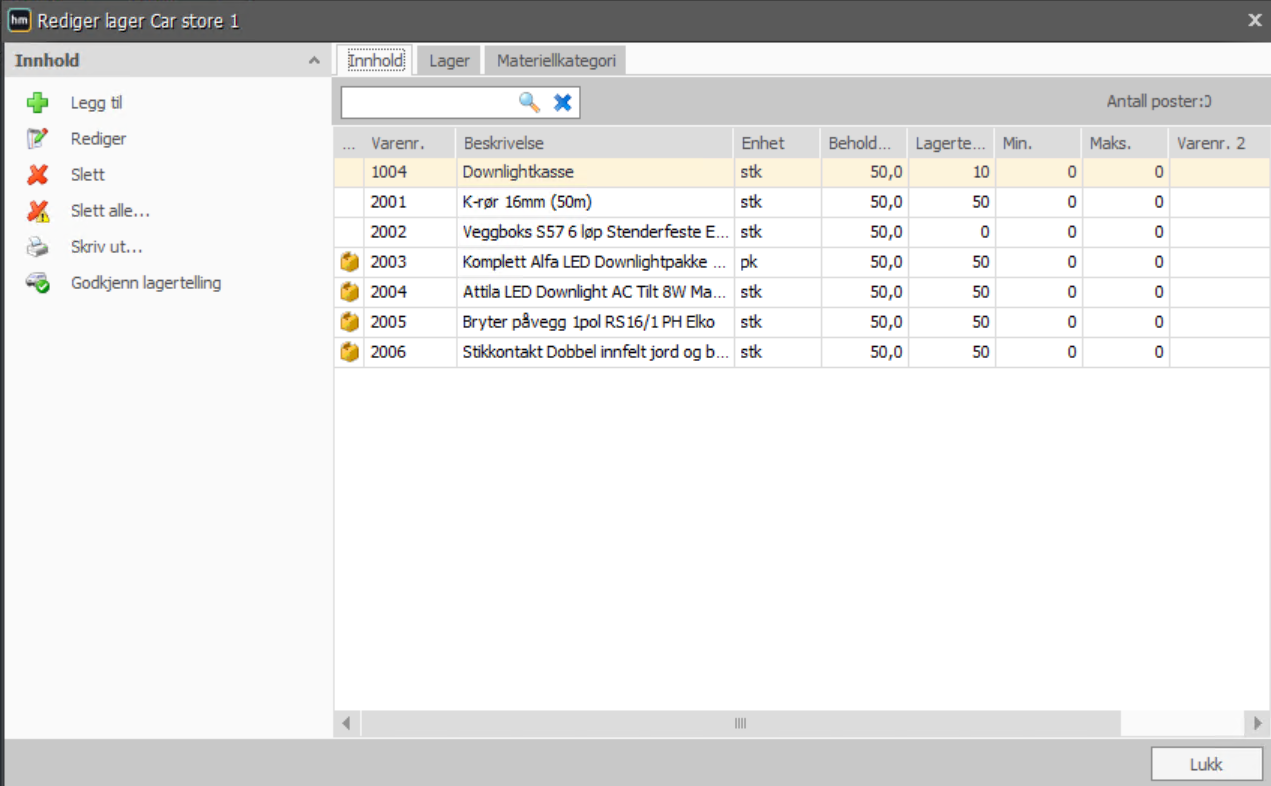Image resolution: width=1271 pixels, height=786 pixels.
Task: Sort by the Varenr. column header
Action: [409, 143]
